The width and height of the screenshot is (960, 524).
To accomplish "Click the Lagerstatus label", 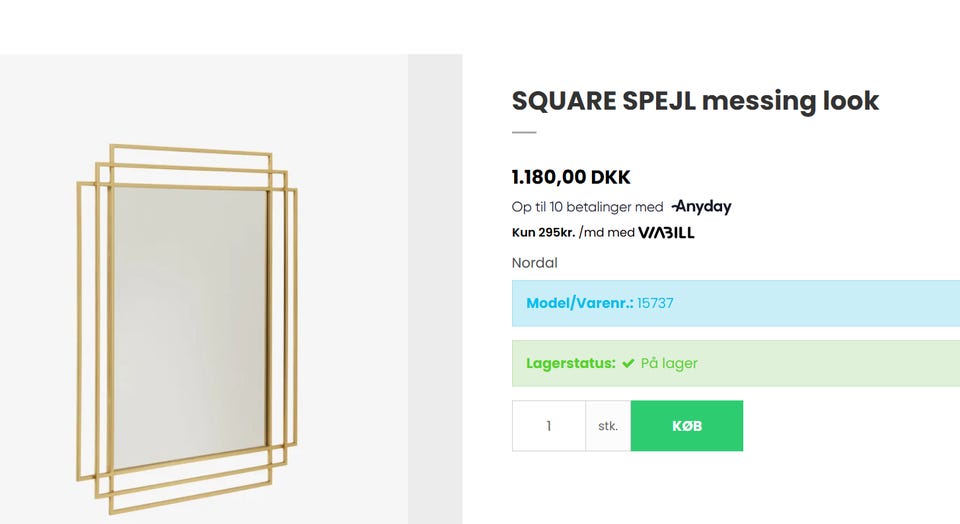I will [570, 363].
